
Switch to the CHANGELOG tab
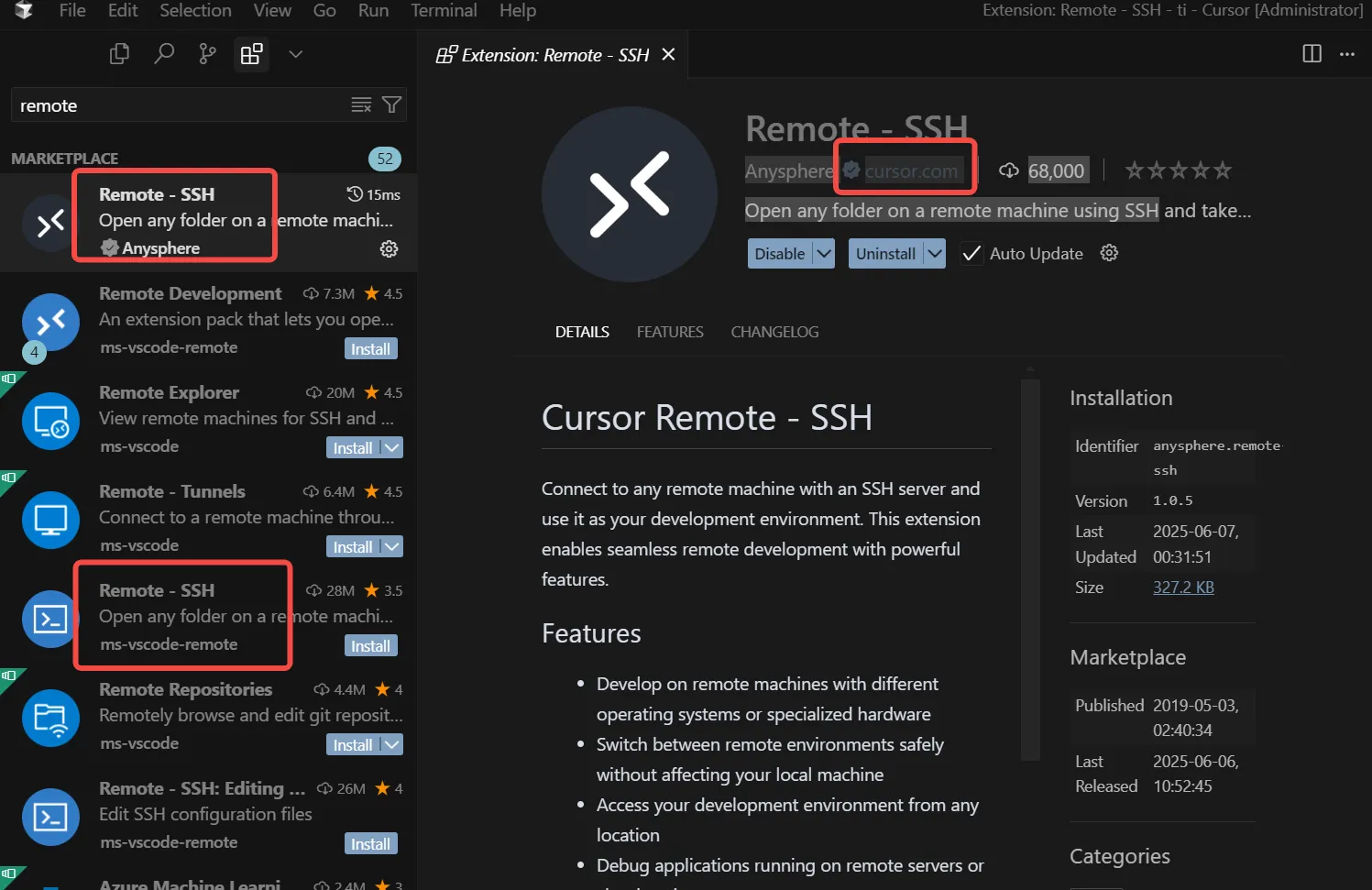coord(774,332)
